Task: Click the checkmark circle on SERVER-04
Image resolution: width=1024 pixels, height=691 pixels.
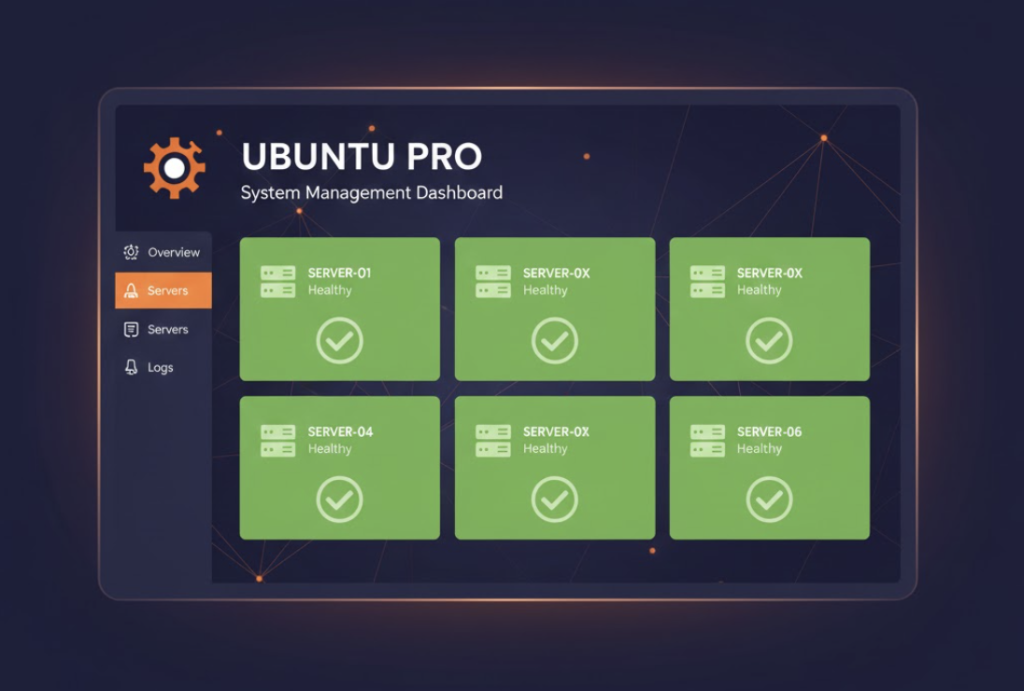Action: [x=340, y=499]
